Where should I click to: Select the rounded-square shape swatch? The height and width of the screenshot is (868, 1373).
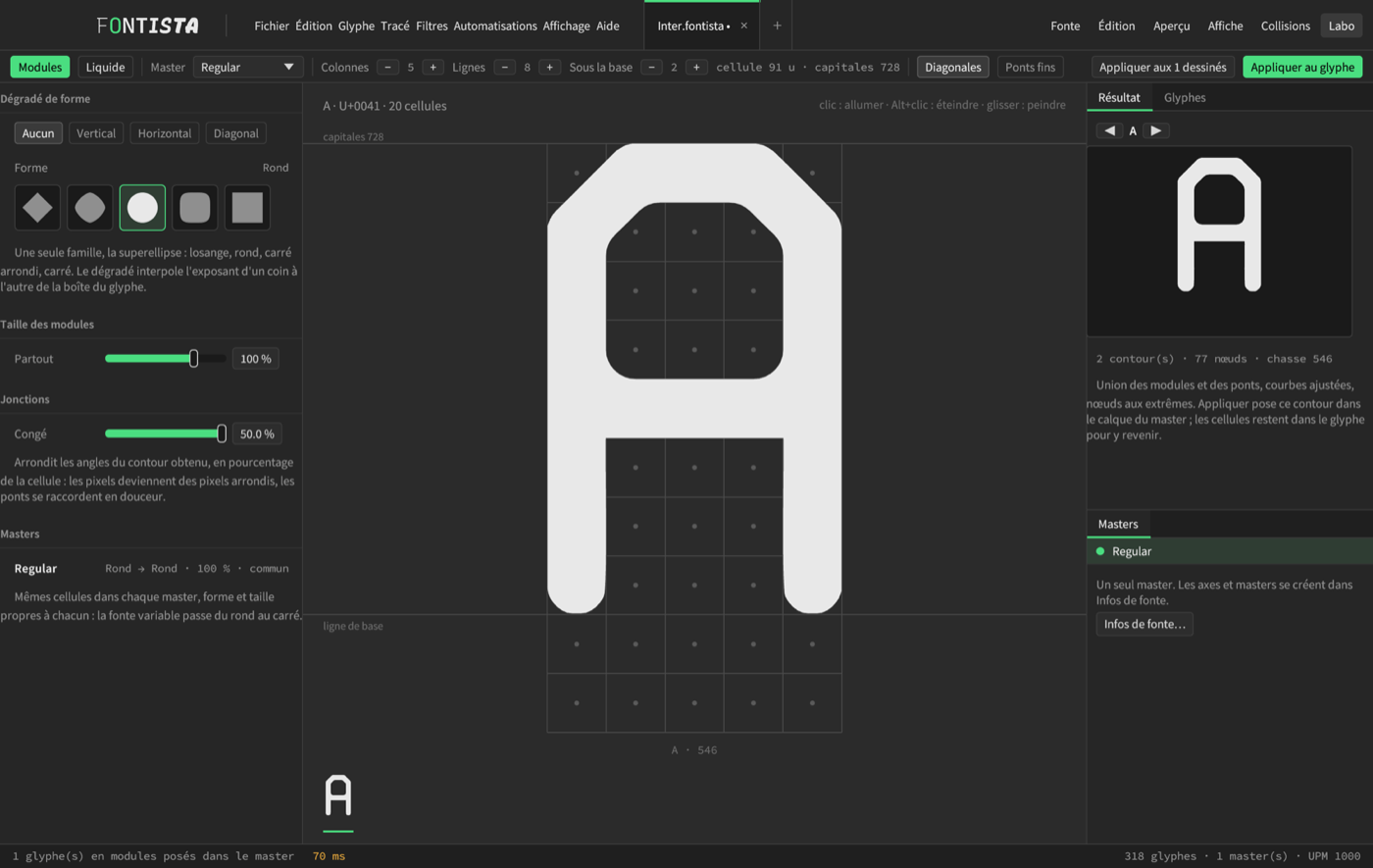(x=195, y=207)
